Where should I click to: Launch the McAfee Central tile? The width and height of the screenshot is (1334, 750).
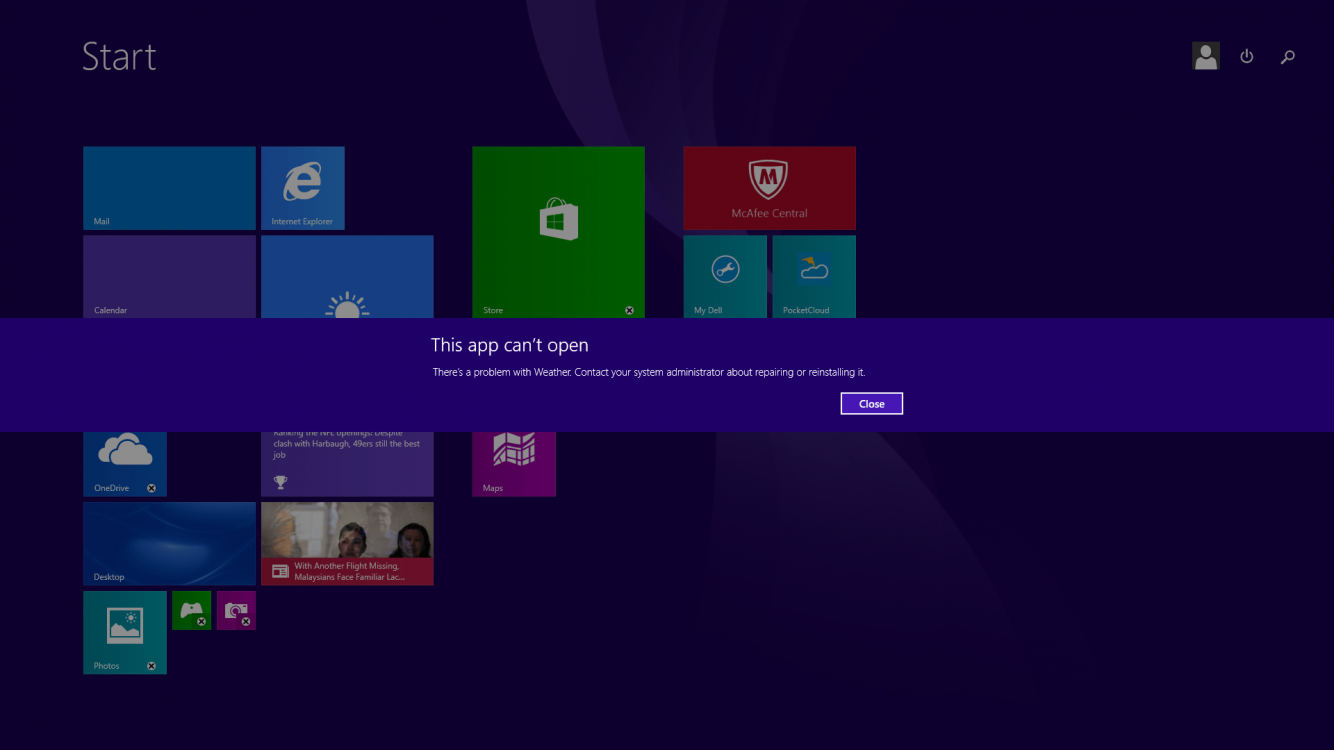pyautogui.click(x=769, y=188)
